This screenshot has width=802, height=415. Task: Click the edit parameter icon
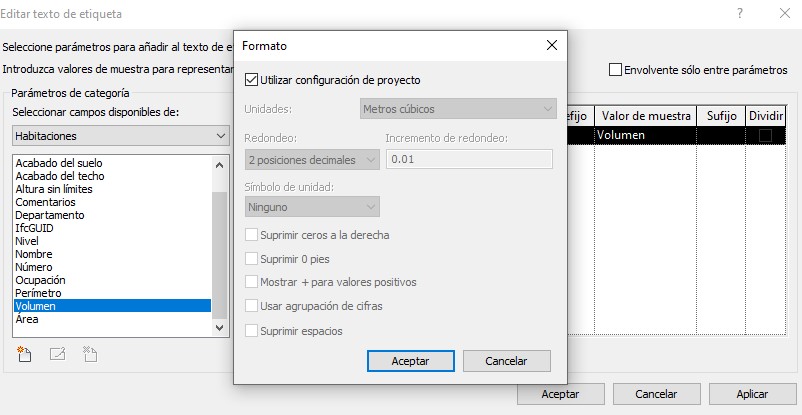coord(57,352)
